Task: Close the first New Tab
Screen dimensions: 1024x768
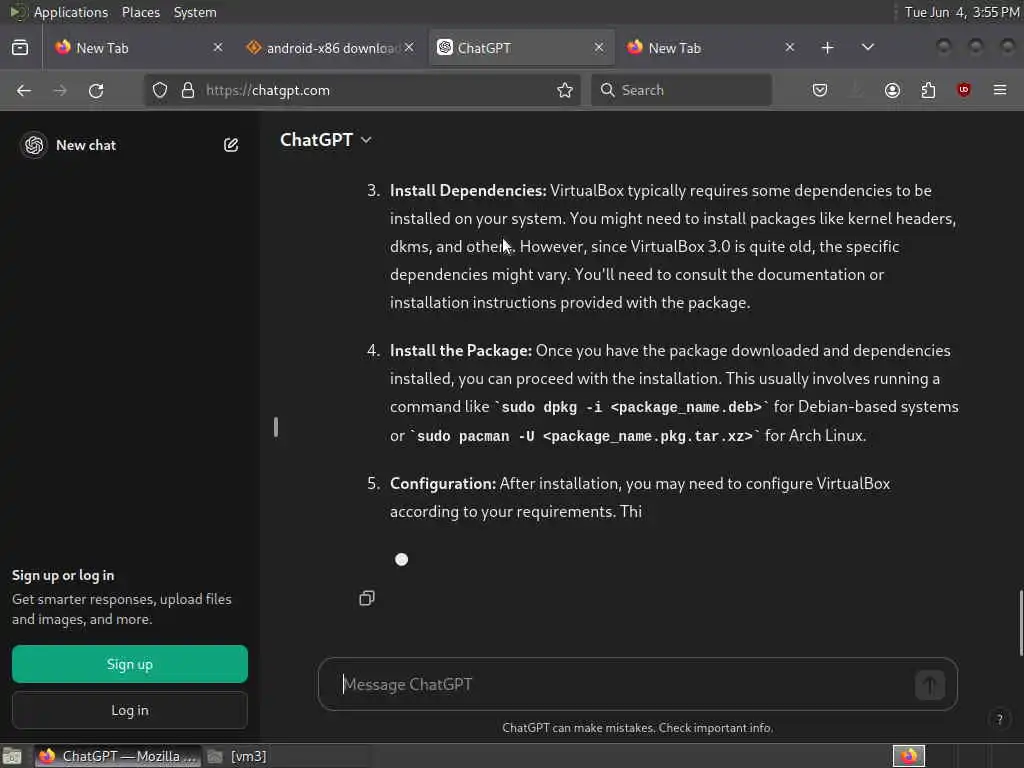Action: point(218,48)
